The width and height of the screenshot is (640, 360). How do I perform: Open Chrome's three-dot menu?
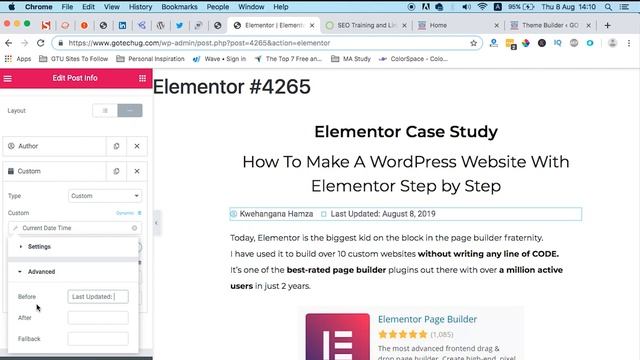click(629, 43)
